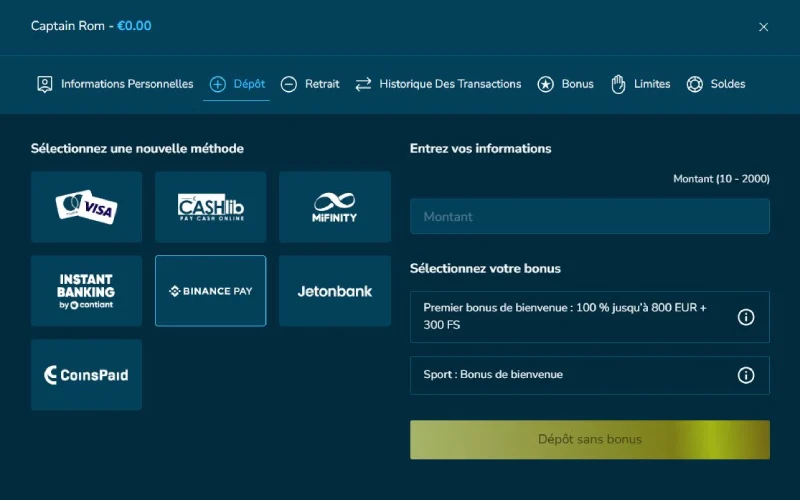Show info for Sport welcome bonus
The image size is (800, 500).
pyautogui.click(x=745, y=375)
